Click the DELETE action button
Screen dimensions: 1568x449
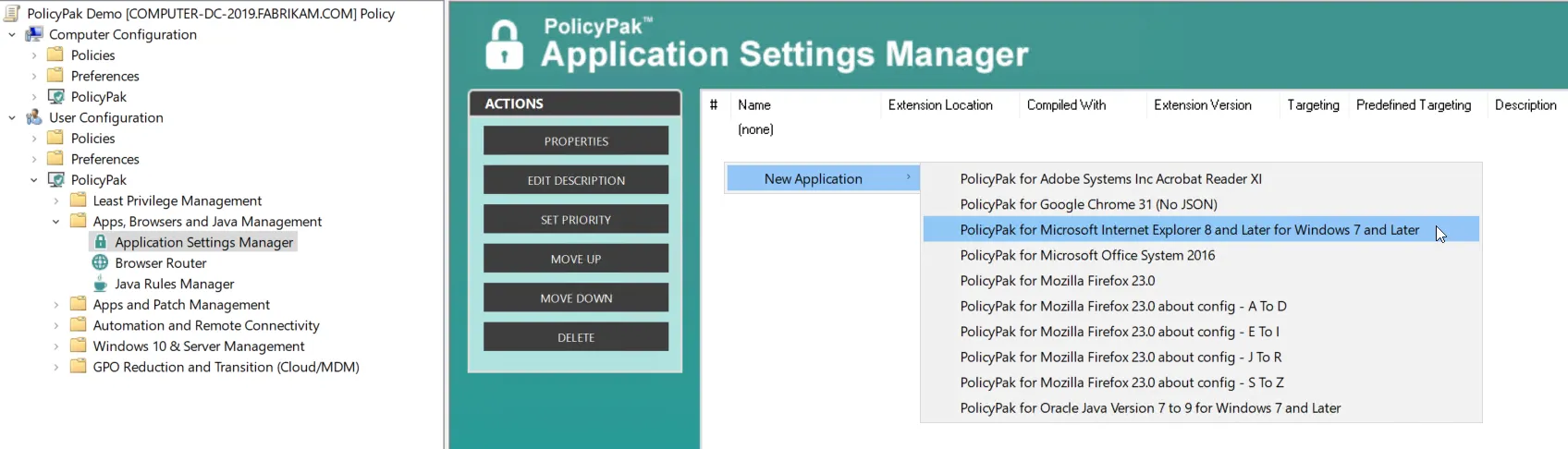tap(576, 337)
